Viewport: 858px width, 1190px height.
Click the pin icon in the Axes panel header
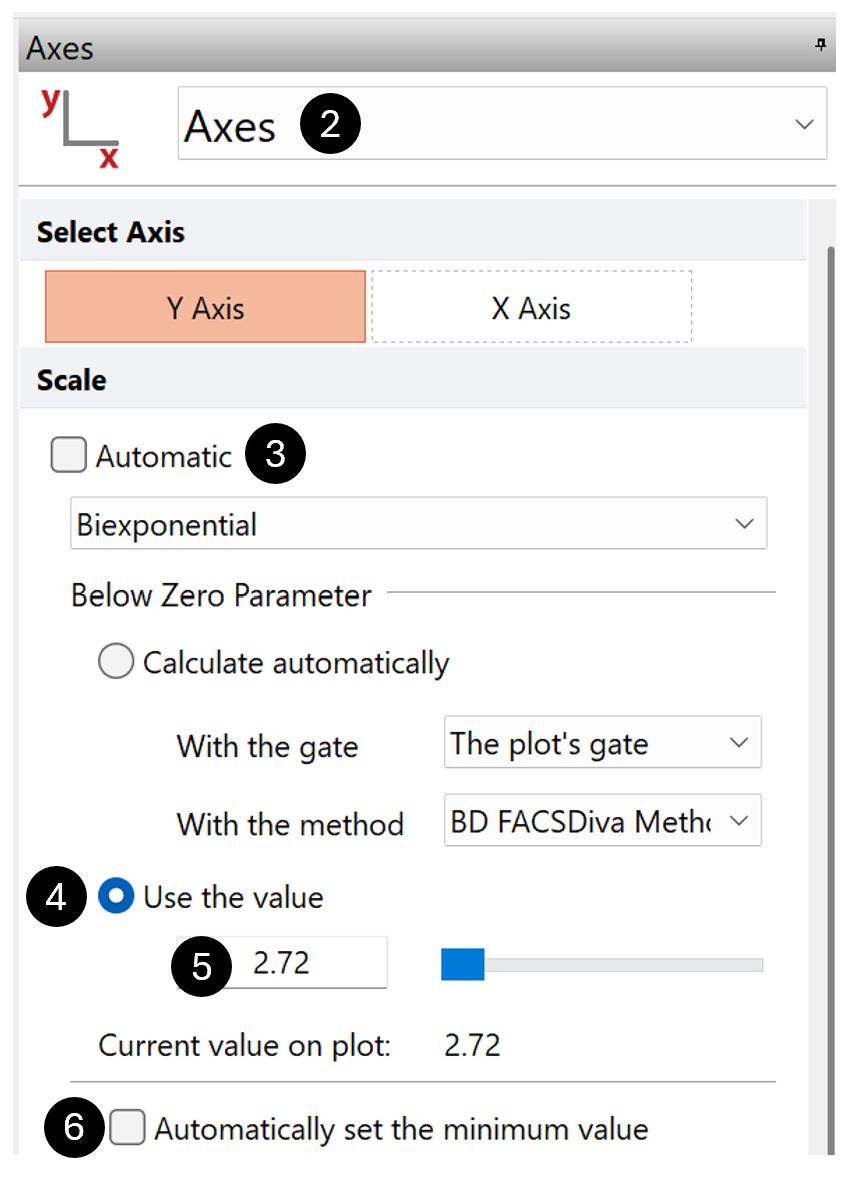[x=821, y=45]
